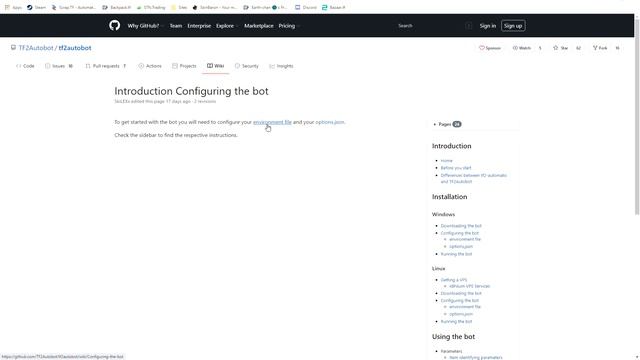640x360 pixels.
Task: Switch to the Projects tab
Action: 184,66
